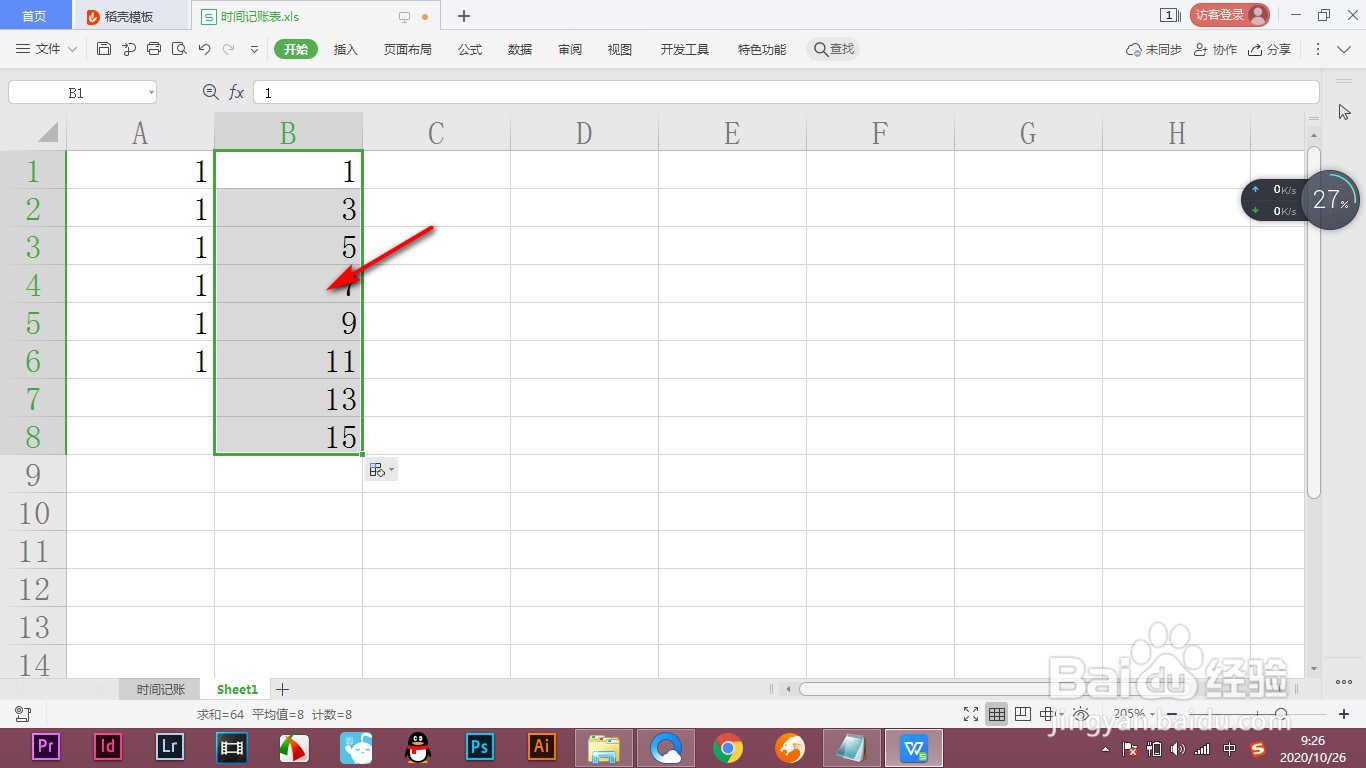This screenshot has height=768, width=1366.
Task: Switch to the 页面布局 ribbon tab
Action: click(x=408, y=49)
